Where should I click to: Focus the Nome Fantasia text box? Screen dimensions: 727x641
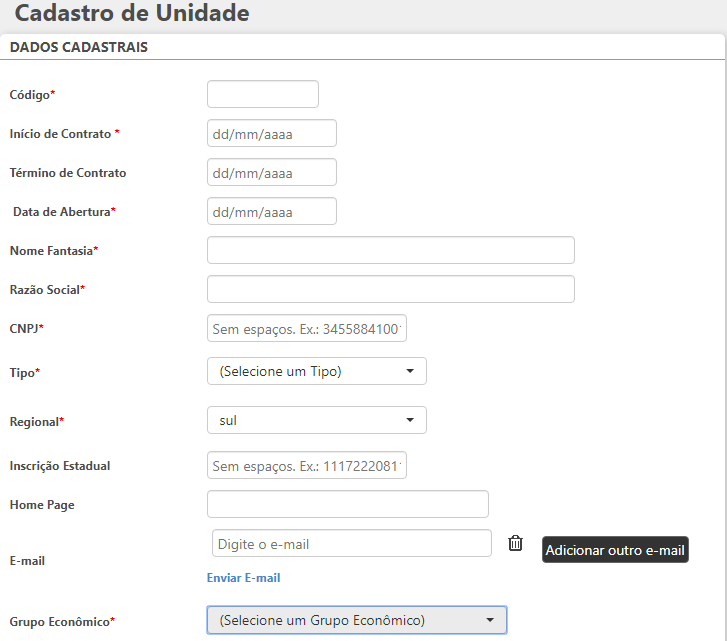pos(390,250)
